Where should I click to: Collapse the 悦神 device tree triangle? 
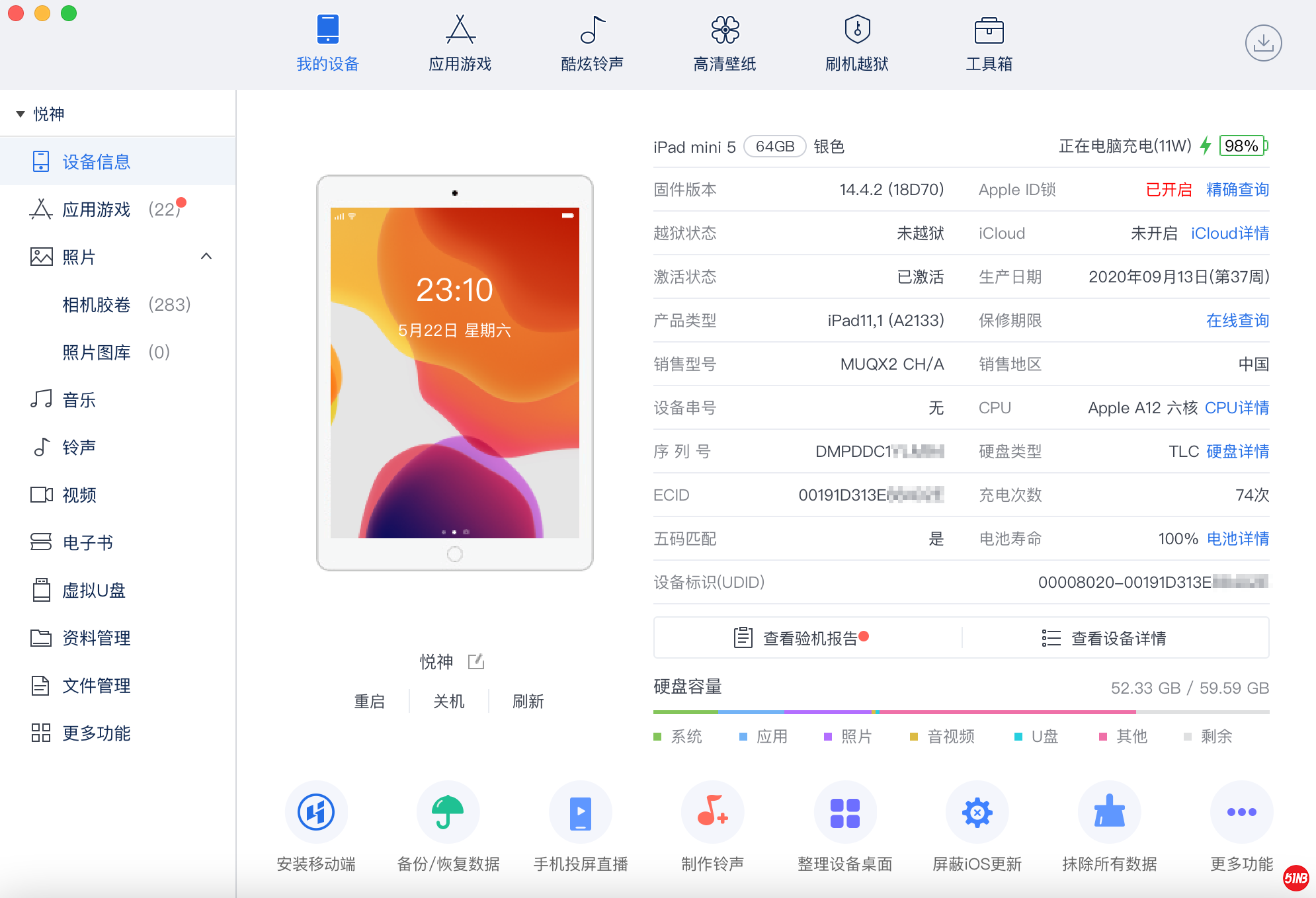[x=21, y=114]
